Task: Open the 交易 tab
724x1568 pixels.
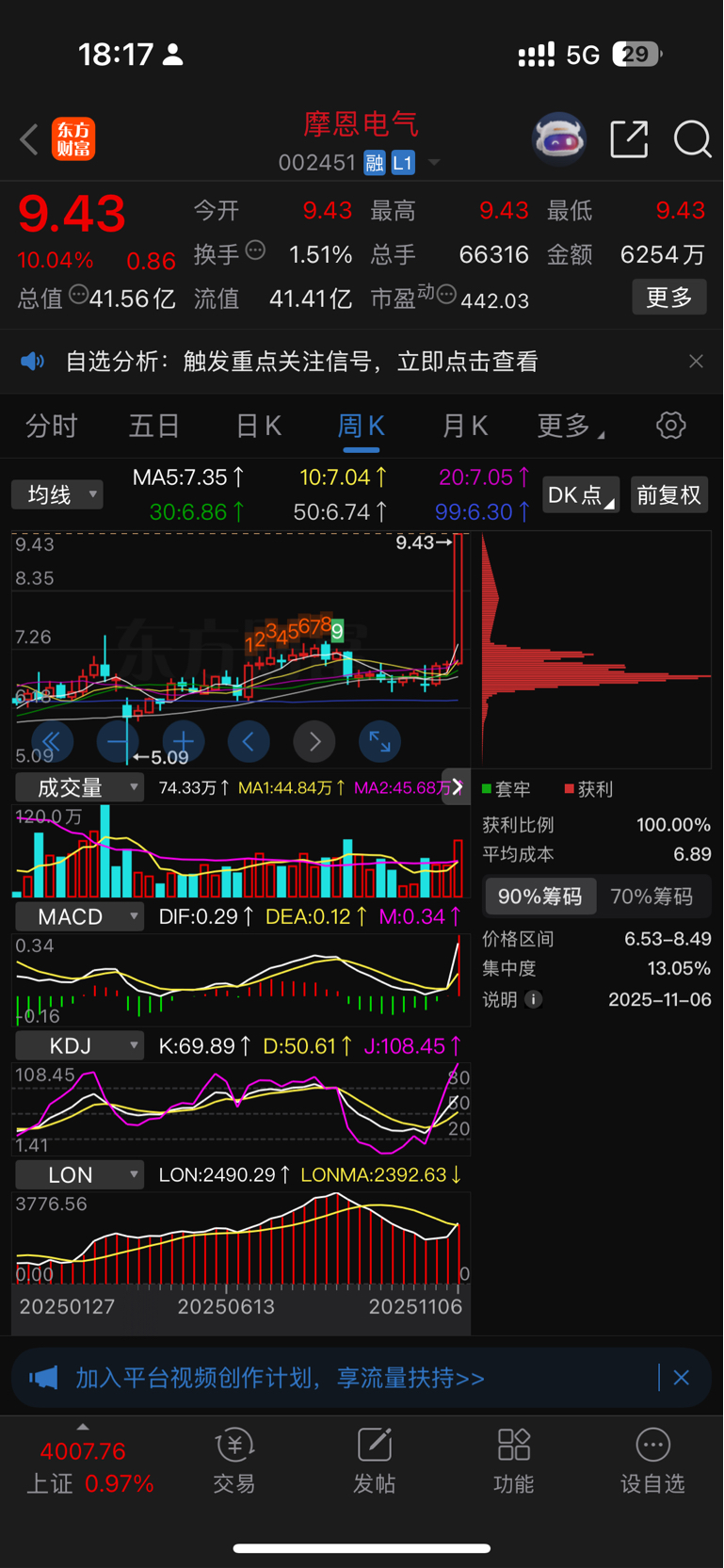Action: [x=234, y=1462]
